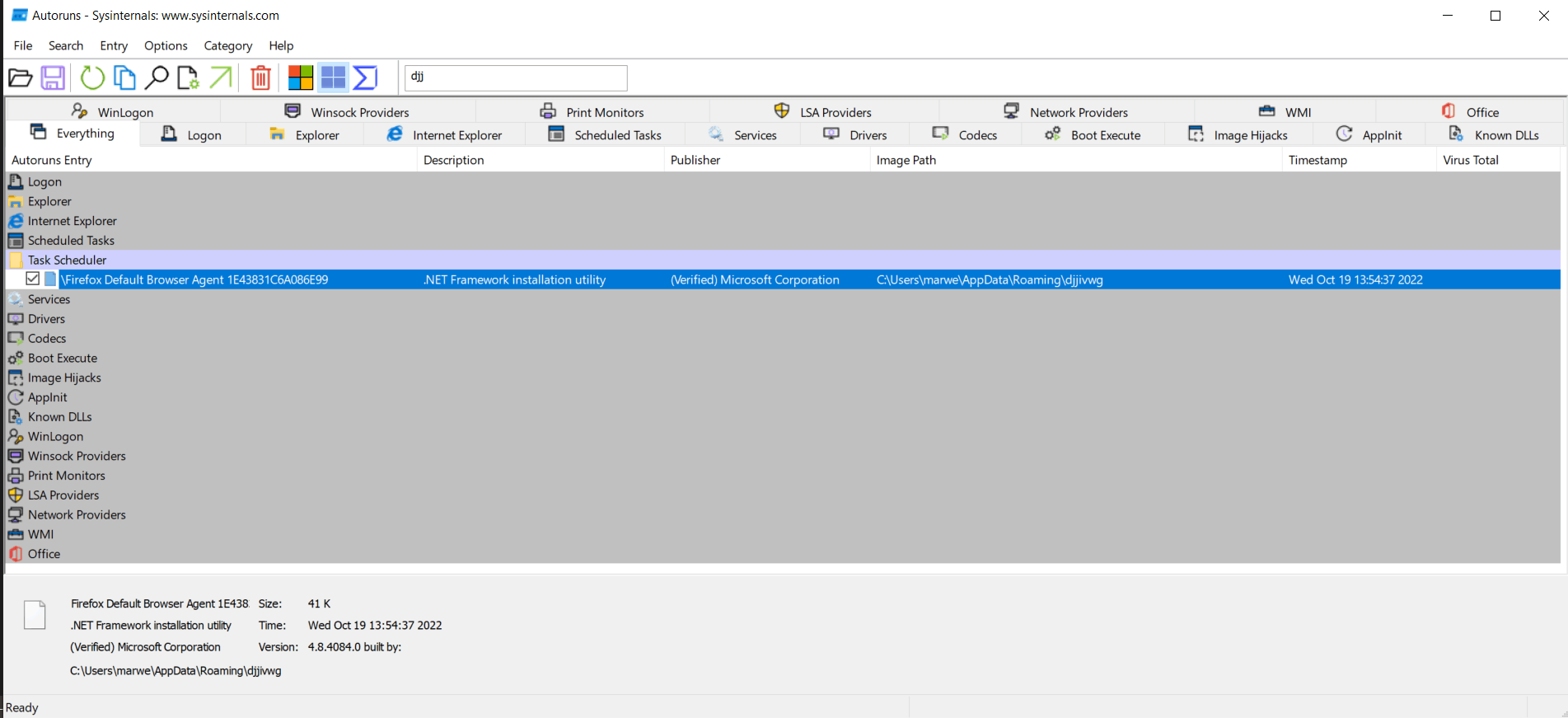Click the red Delete trash icon
The height and width of the screenshot is (718, 1568).
coord(260,78)
